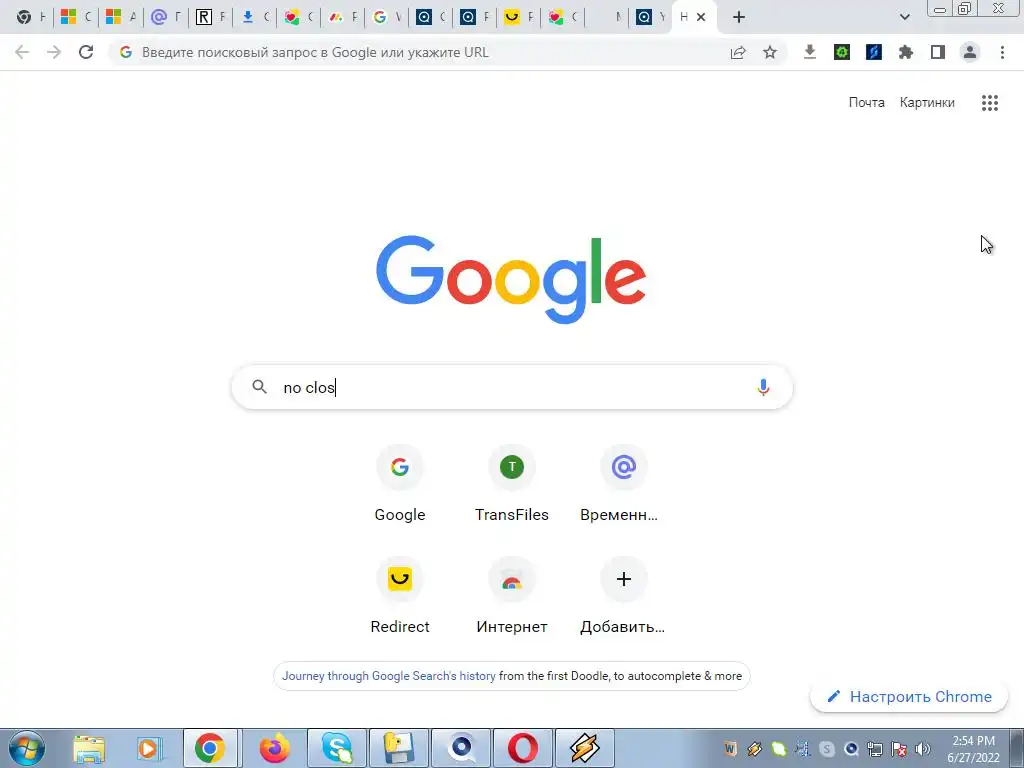This screenshot has width=1024, height=768.
Task: Open Opera browser from taskbar
Action: coord(523,748)
